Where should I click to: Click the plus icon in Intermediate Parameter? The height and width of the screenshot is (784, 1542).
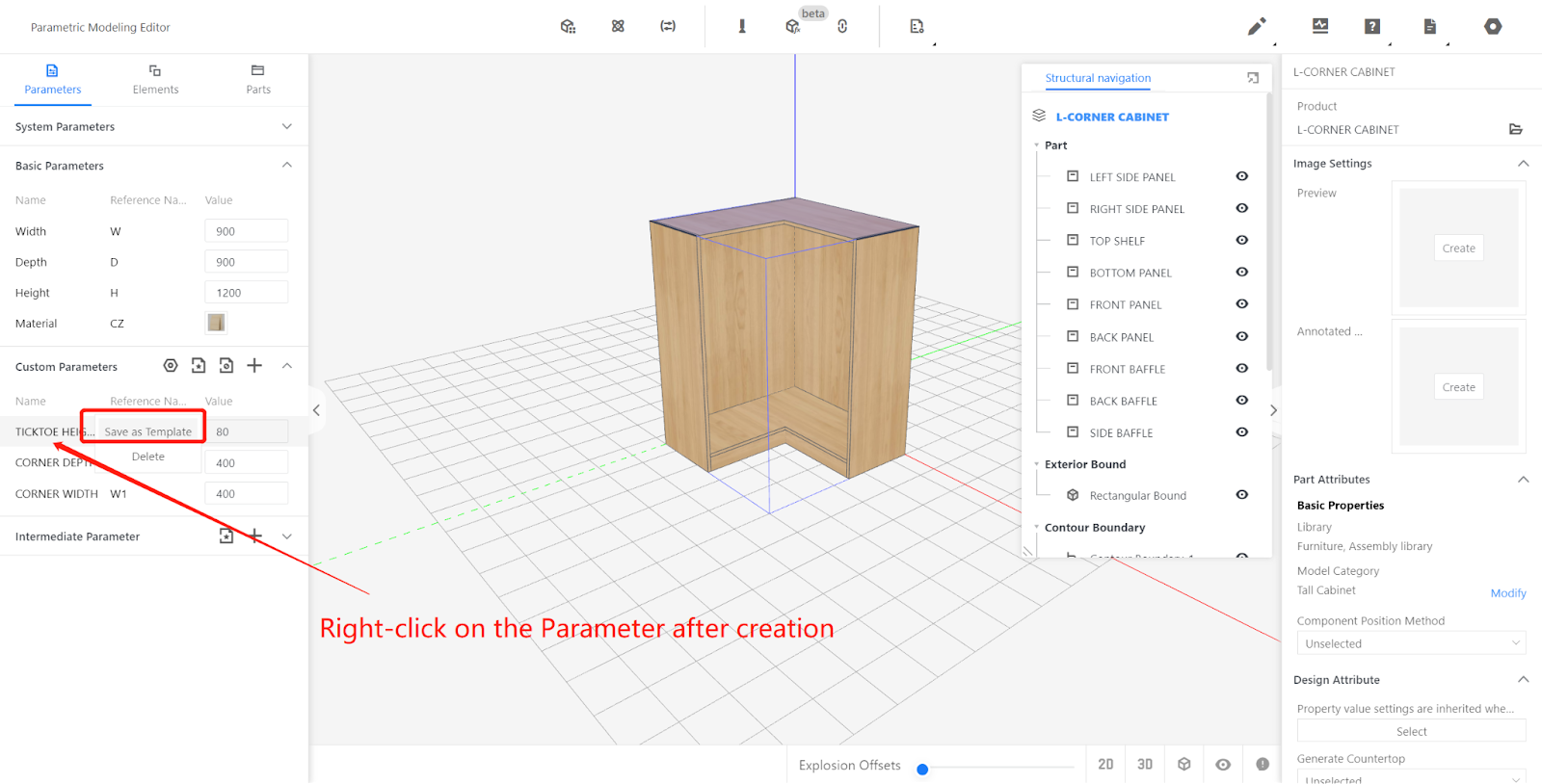(x=255, y=536)
